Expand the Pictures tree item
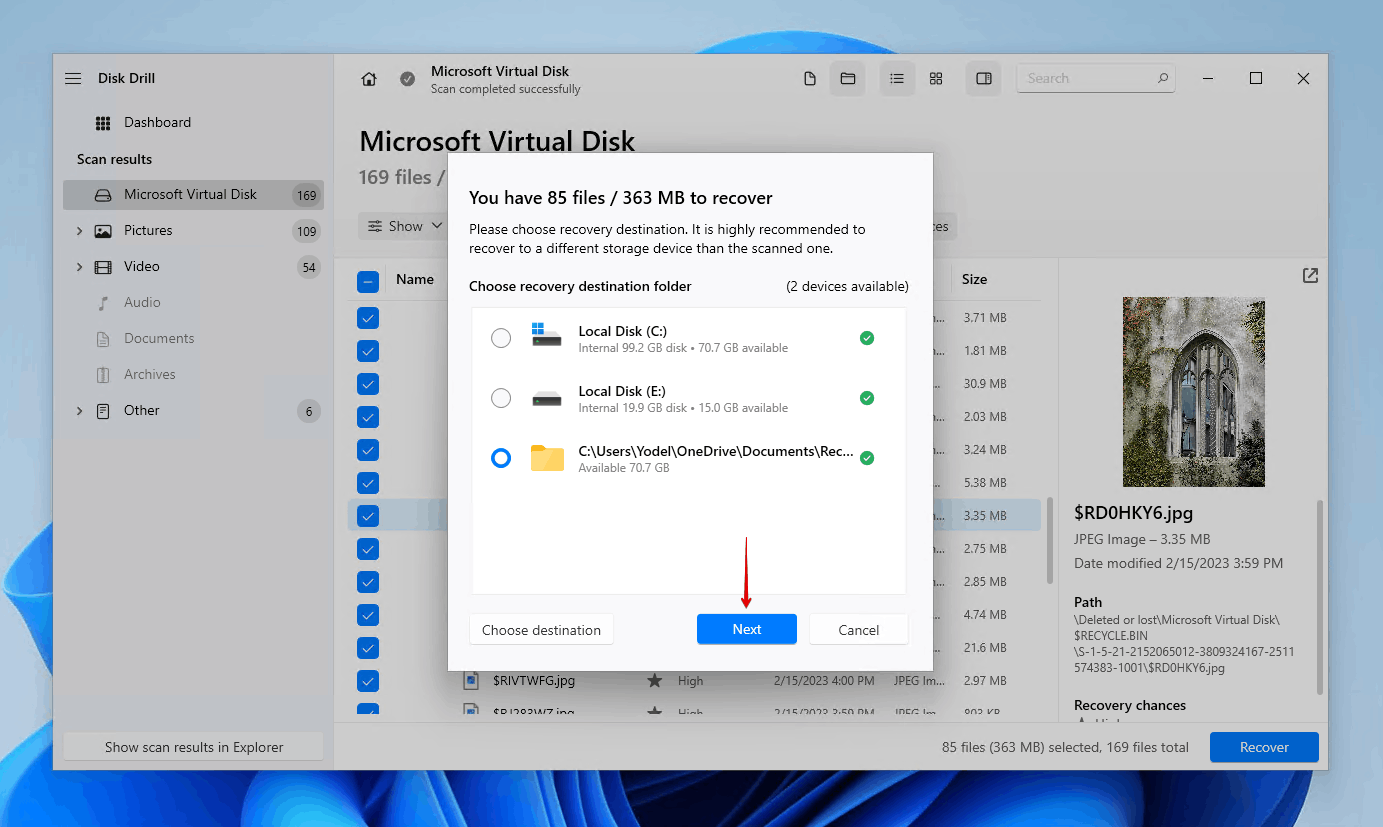Screen dimensions: 1383x827 coord(79,231)
